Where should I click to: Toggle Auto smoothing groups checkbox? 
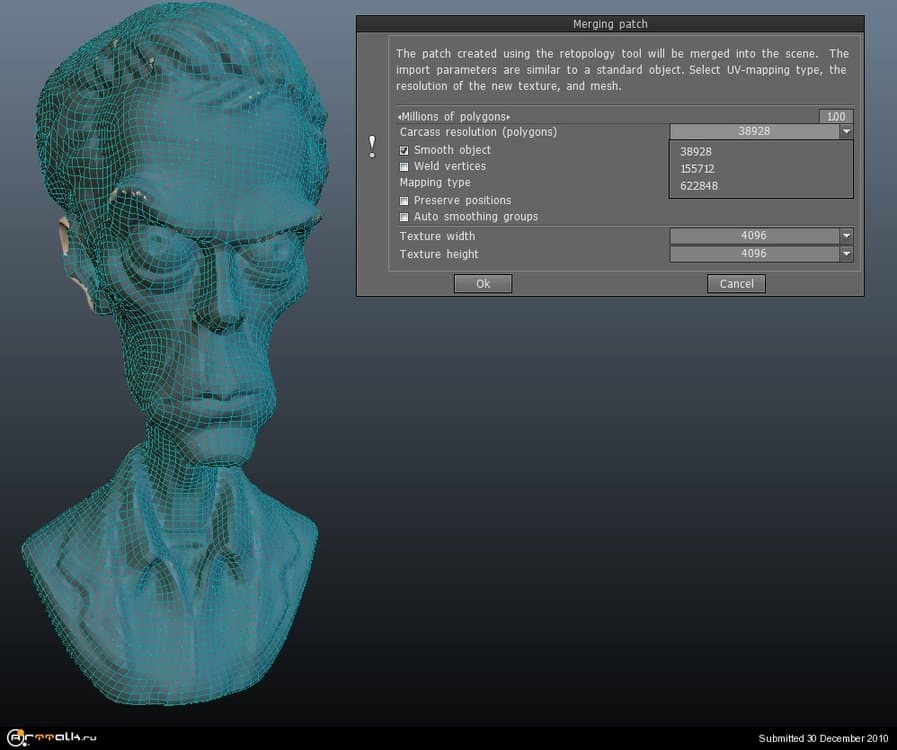click(405, 216)
